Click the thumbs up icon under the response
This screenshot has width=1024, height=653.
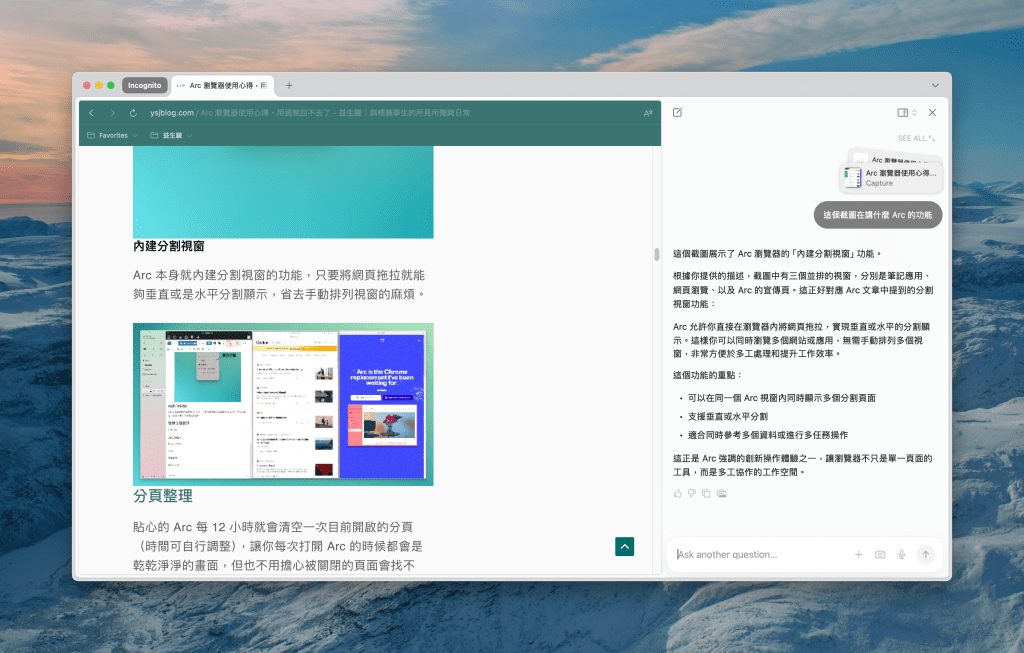677,493
